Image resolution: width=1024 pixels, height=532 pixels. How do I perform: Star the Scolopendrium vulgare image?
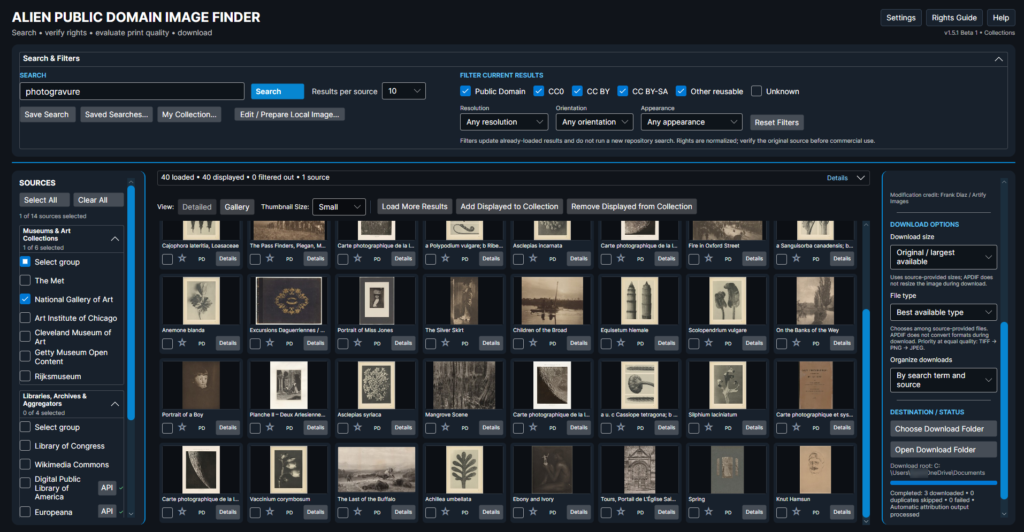point(708,343)
